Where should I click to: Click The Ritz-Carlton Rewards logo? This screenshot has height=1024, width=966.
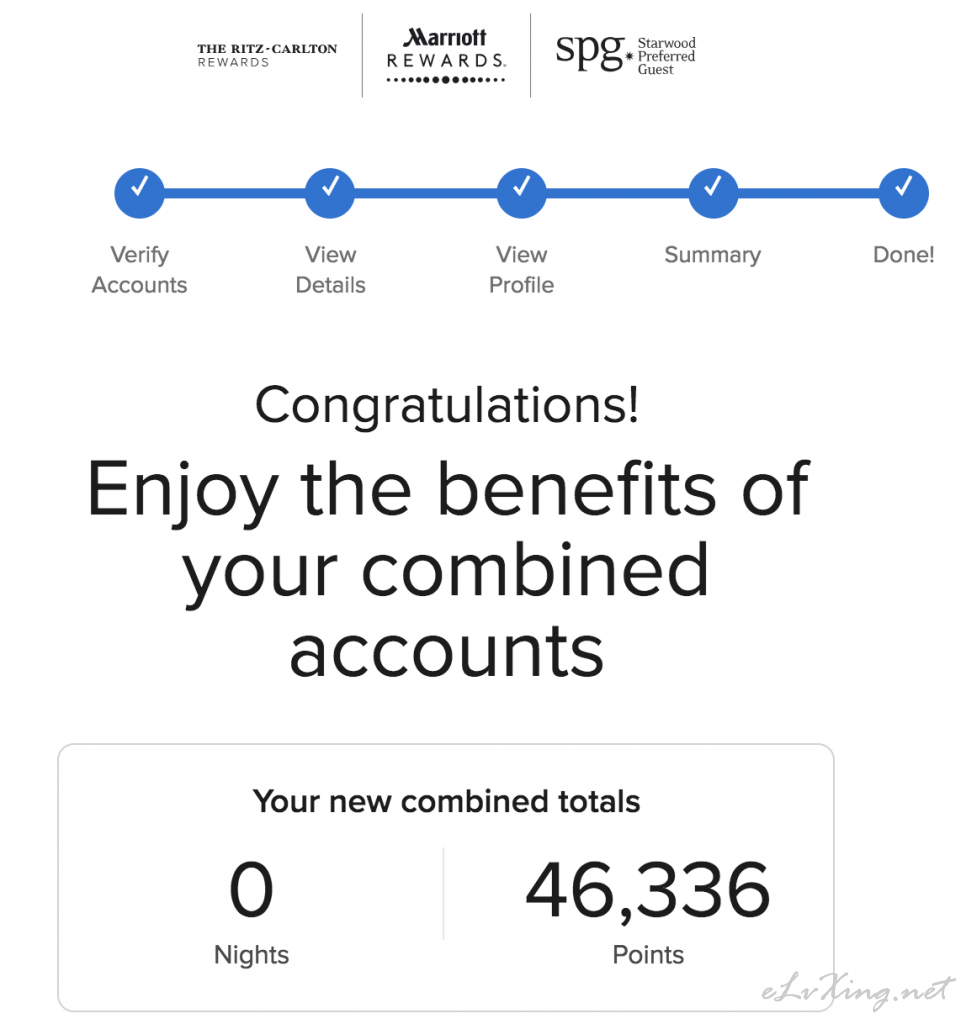(x=267, y=56)
